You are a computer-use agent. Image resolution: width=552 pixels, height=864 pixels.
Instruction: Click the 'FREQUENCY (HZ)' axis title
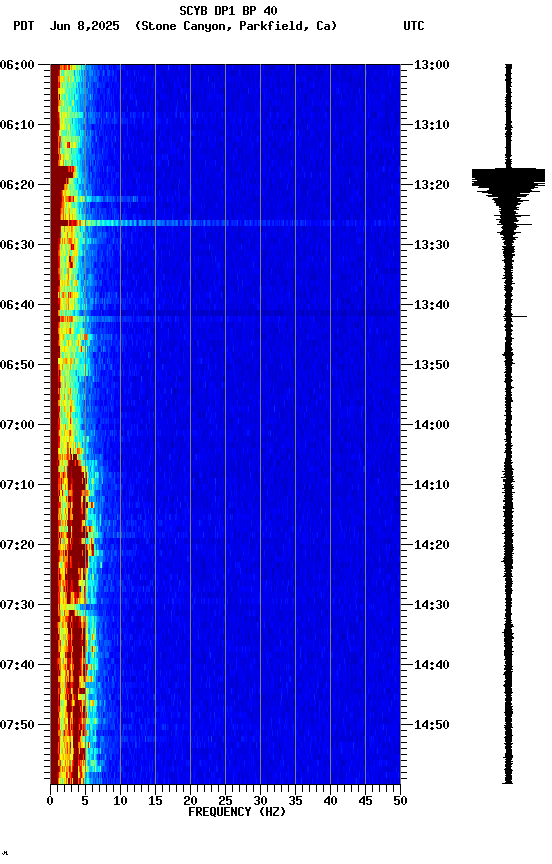click(237, 812)
